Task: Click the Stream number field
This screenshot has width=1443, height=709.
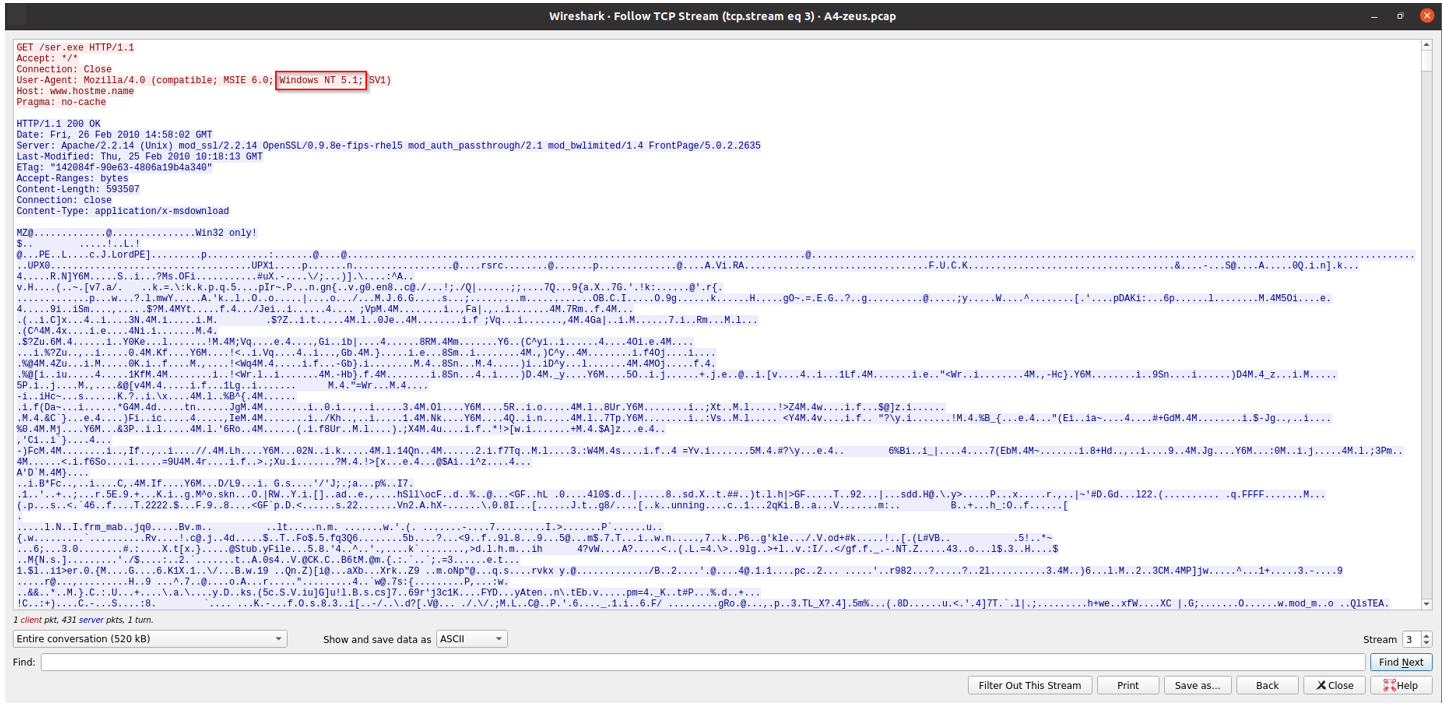Action: (x=1410, y=639)
